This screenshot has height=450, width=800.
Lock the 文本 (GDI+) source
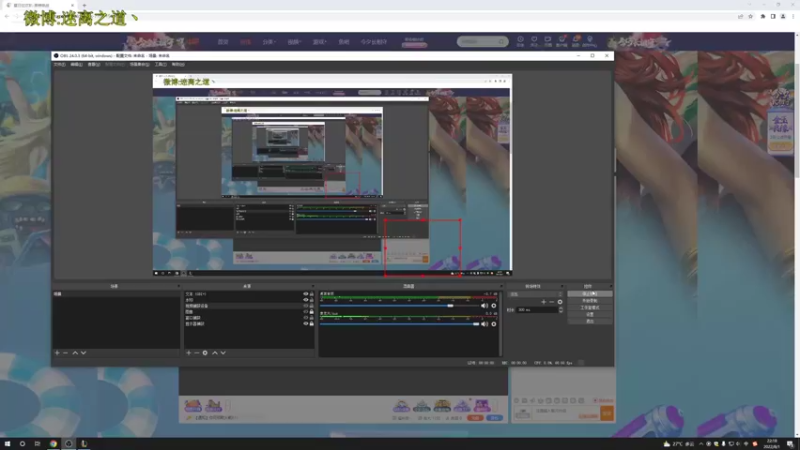coord(312,294)
